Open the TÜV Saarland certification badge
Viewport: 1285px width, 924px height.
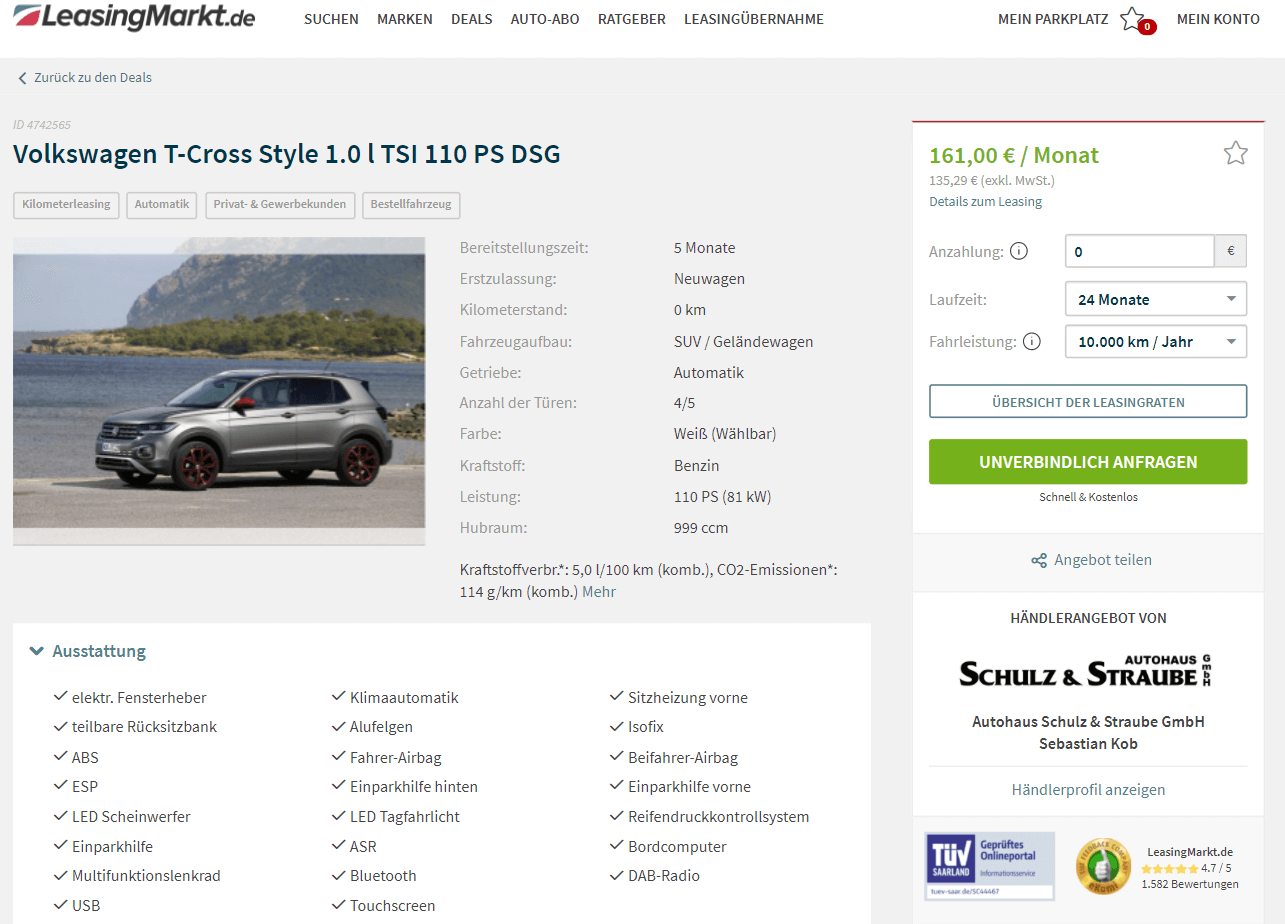(990, 866)
